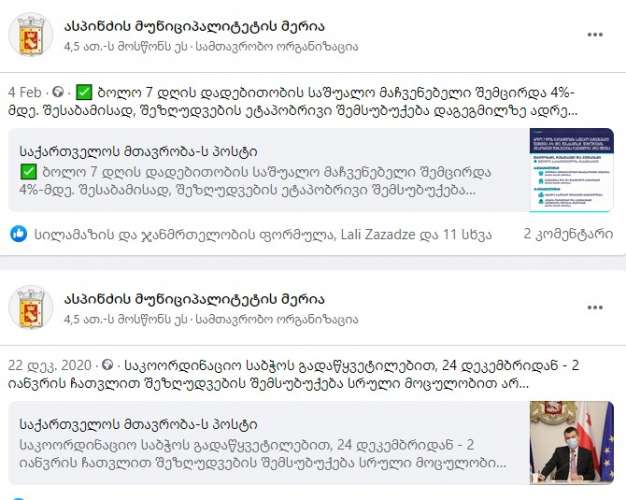Image resolution: width=626 pixels, height=500 pixels.
Task: Click the green checkmark emoji in the first post text
Action: coord(84,92)
